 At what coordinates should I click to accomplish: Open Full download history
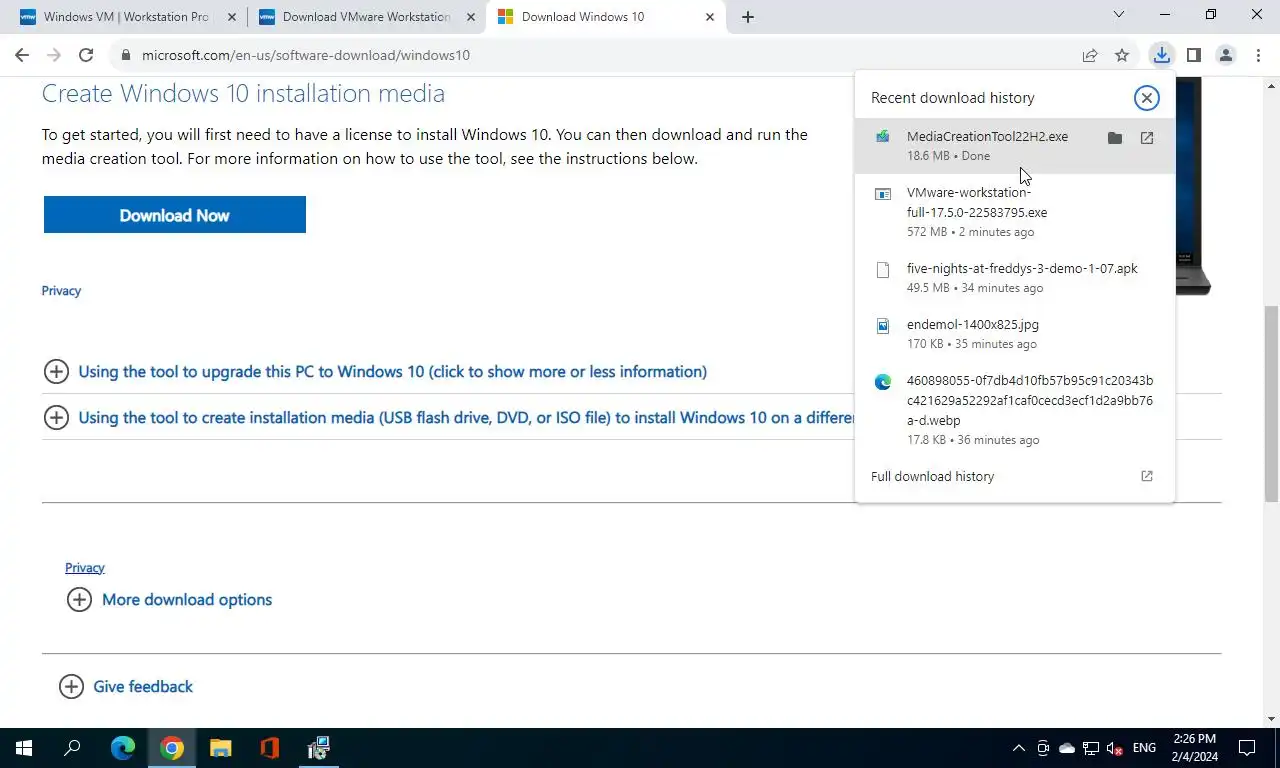[932, 476]
